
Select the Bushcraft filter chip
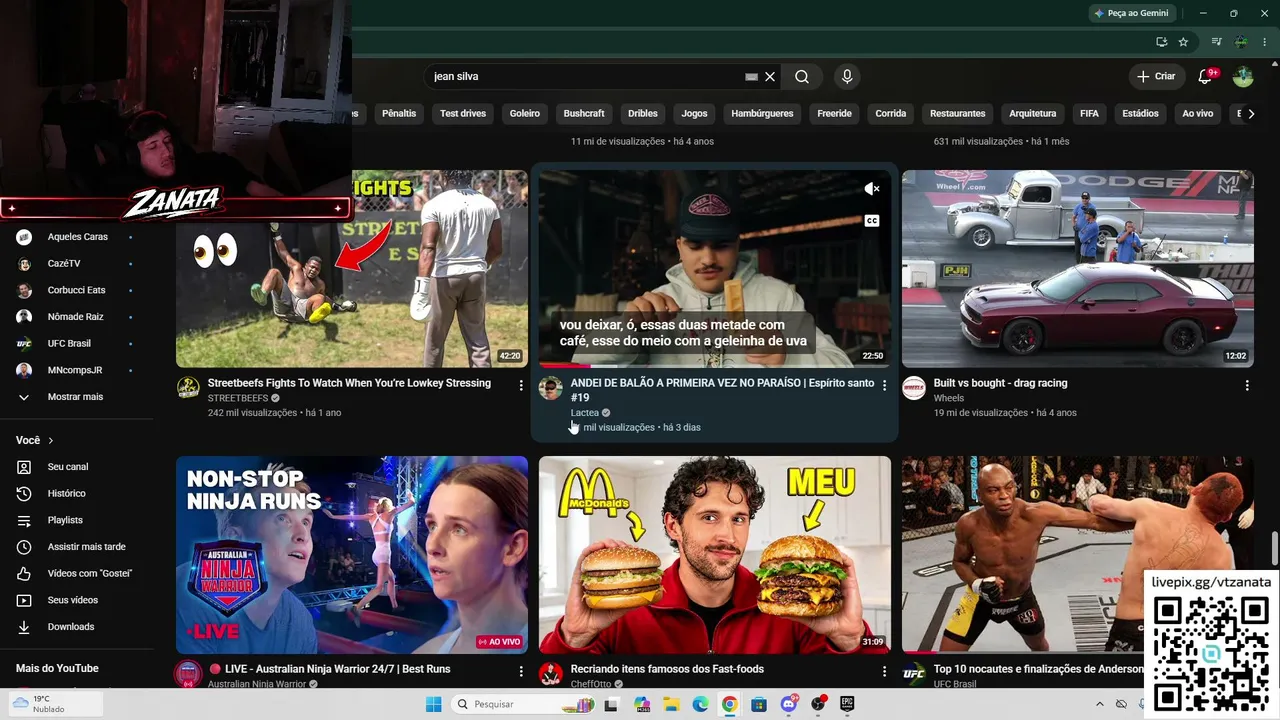click(x=584, y=114)
